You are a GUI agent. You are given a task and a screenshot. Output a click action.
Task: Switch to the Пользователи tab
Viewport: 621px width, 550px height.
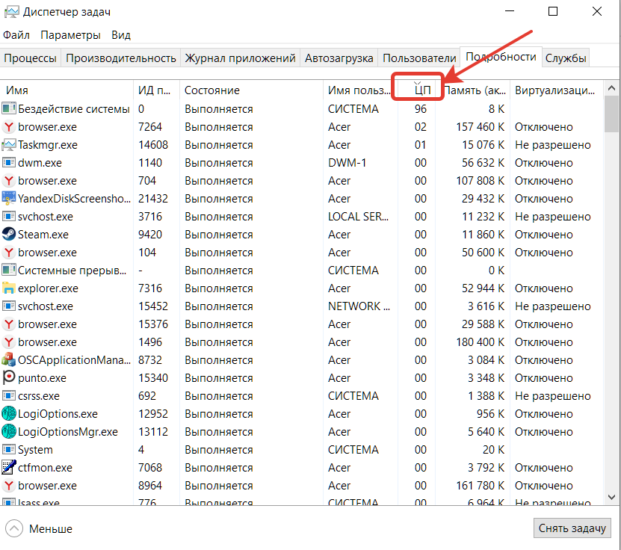419,58
